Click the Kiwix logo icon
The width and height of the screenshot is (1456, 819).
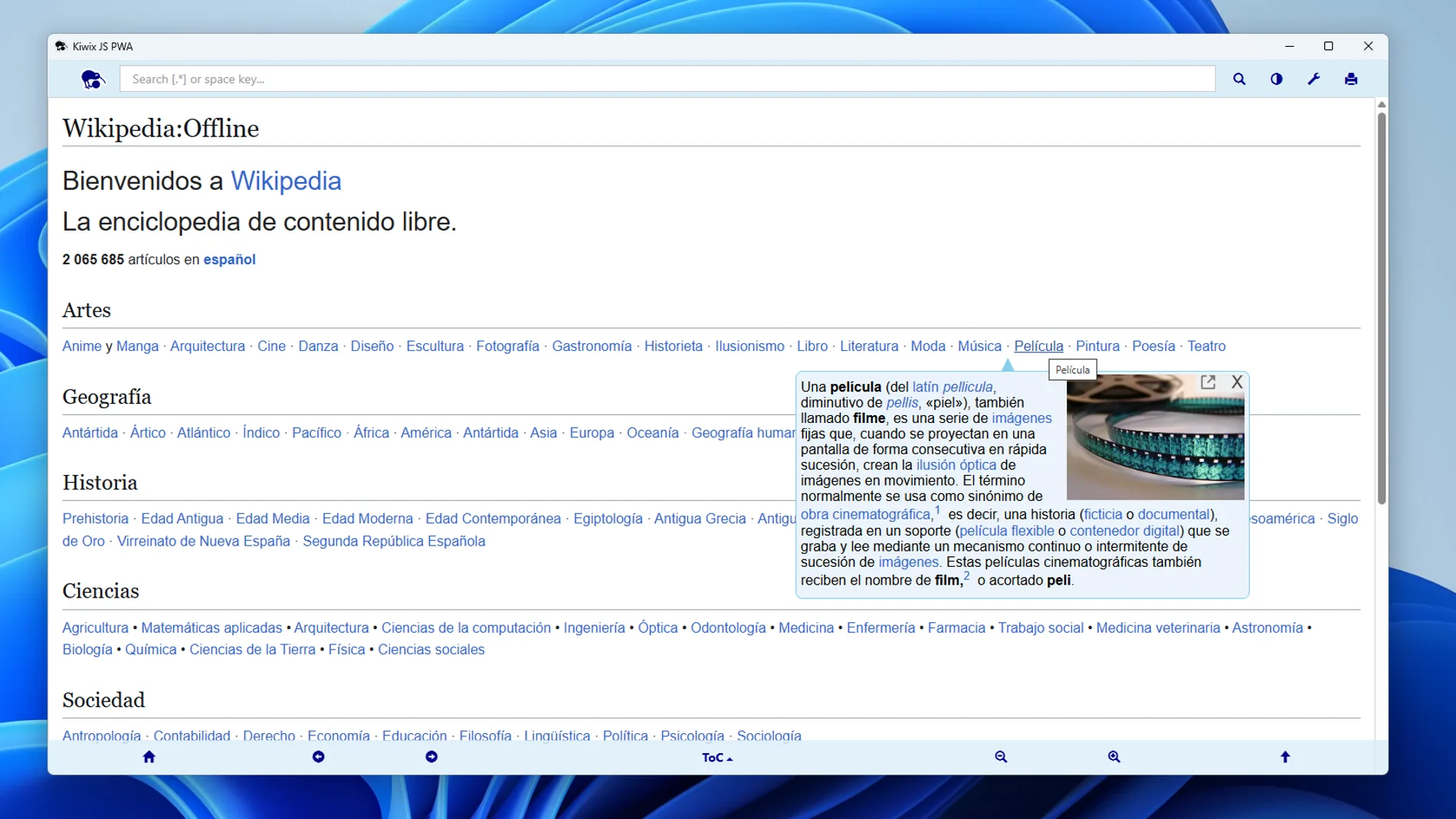(x=93, y=80)
